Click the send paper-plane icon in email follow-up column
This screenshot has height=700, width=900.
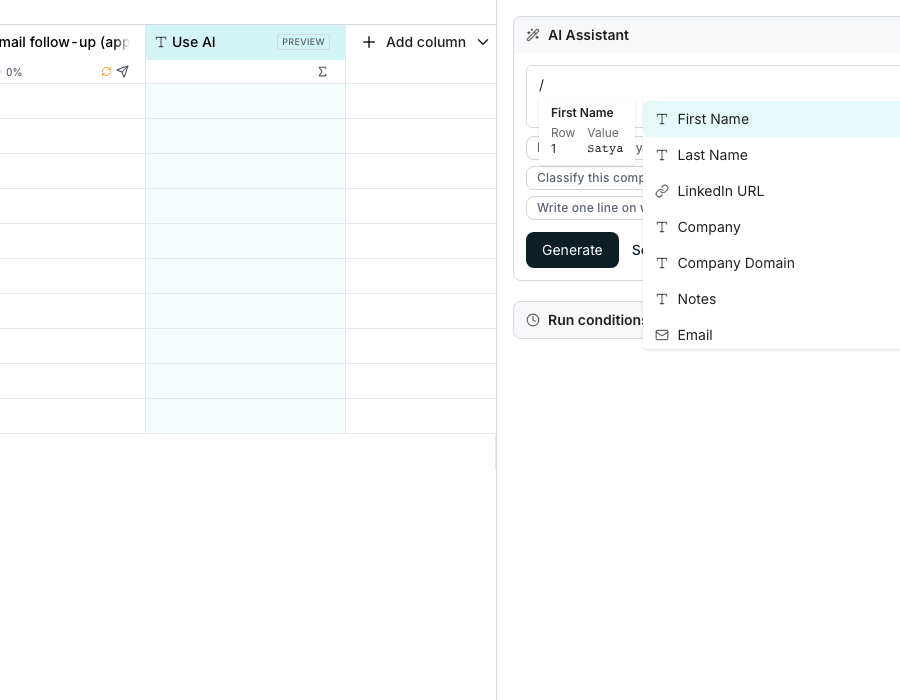click(123, 71)
